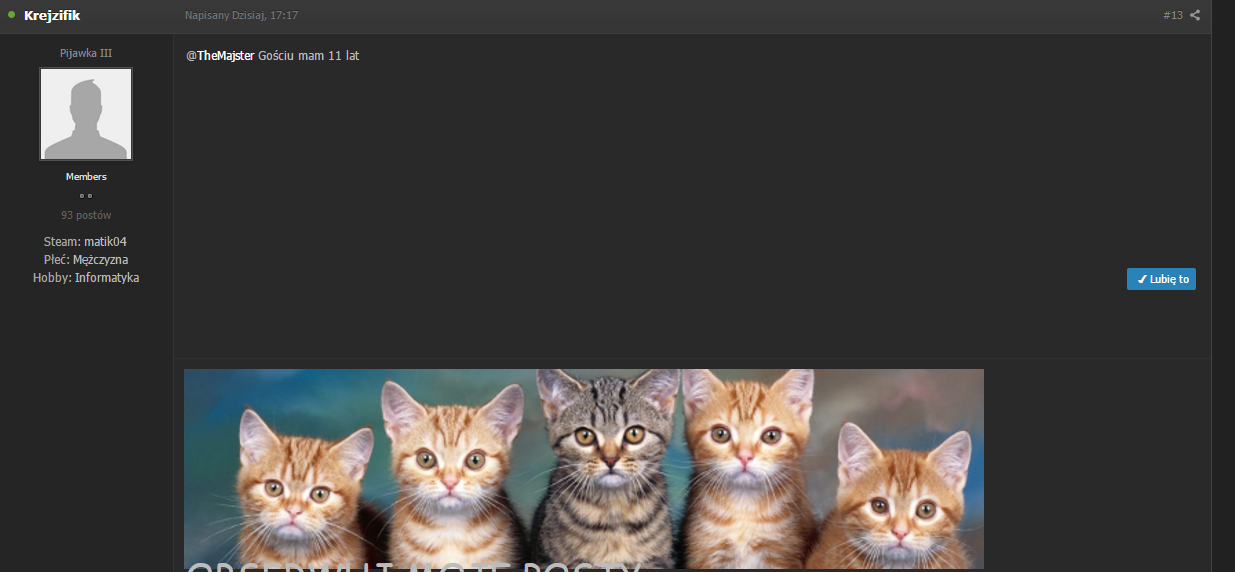Click the 'Steam: matik04' profile field
The width and height of the screenshot is (1235, 572).
(86, 242)
